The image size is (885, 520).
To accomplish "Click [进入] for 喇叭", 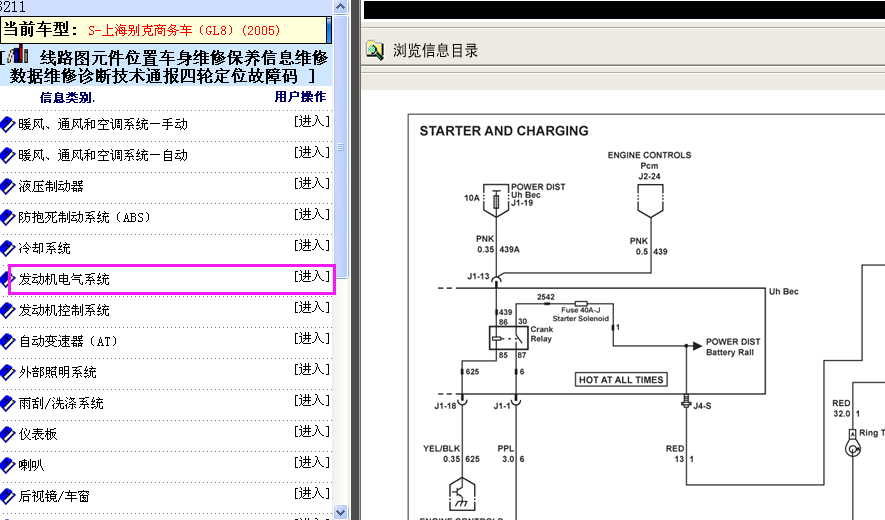I will click(x=312, y=463).
